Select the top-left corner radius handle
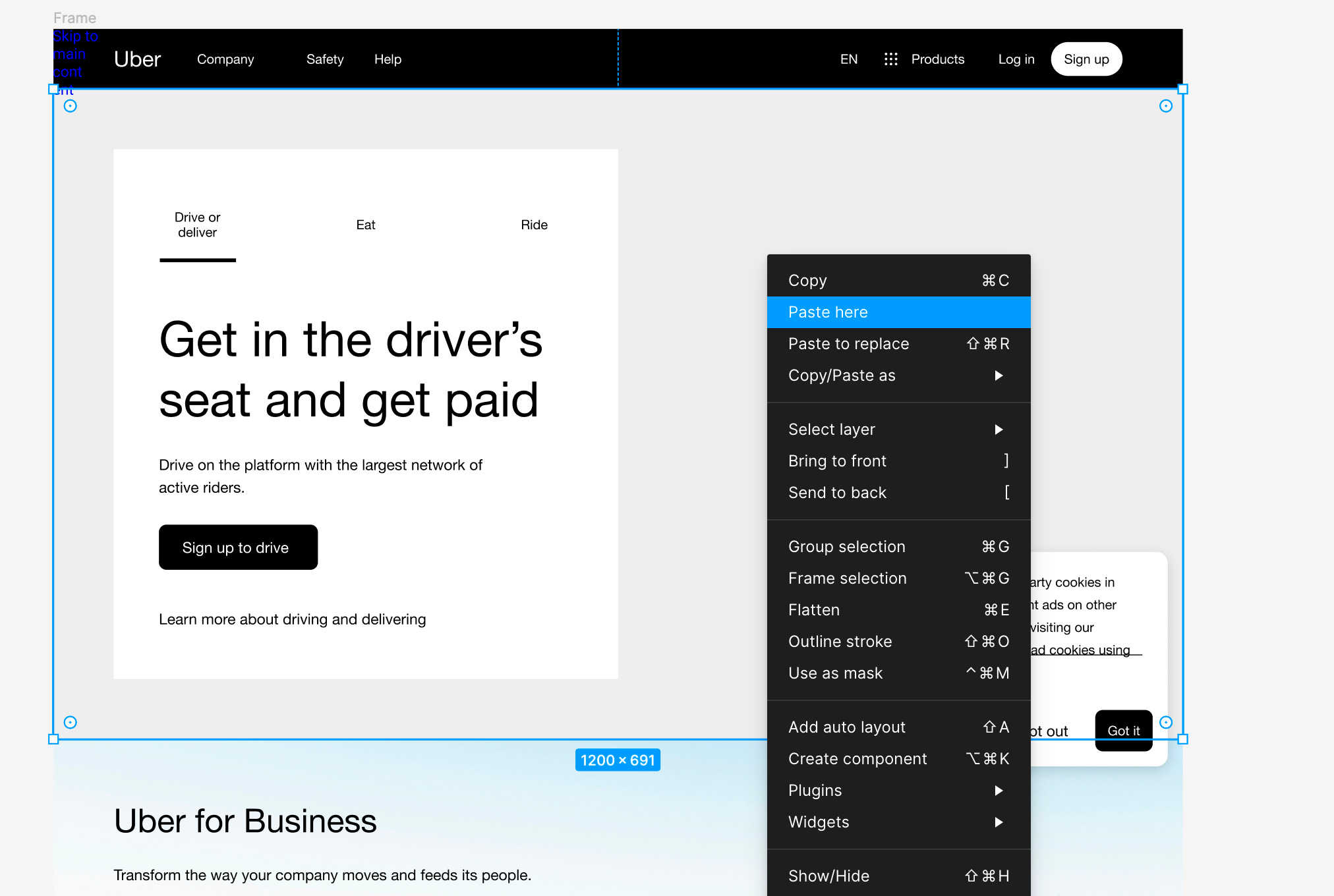The image size is (1334, 896). coord(71,106)
